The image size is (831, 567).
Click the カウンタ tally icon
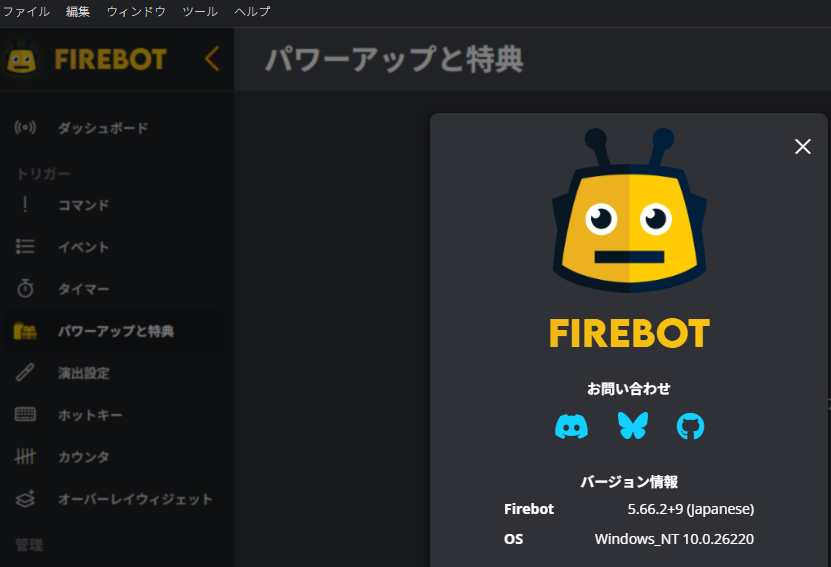pos(25,456)
